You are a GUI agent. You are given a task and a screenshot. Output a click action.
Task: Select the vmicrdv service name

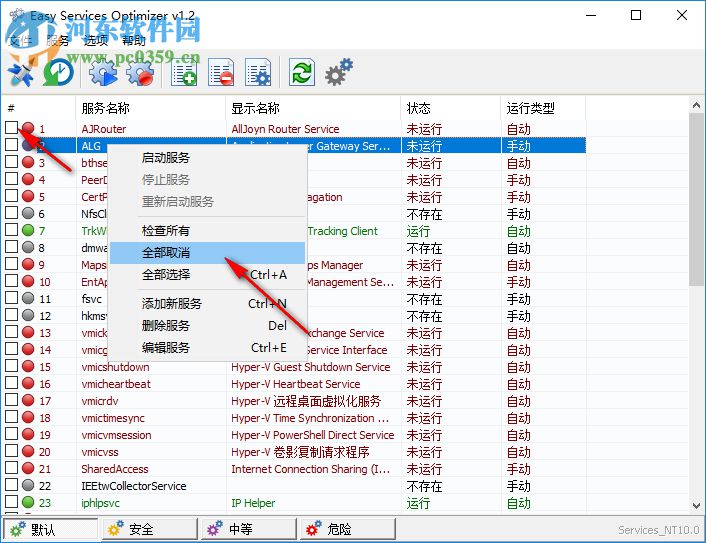(100, 401)
